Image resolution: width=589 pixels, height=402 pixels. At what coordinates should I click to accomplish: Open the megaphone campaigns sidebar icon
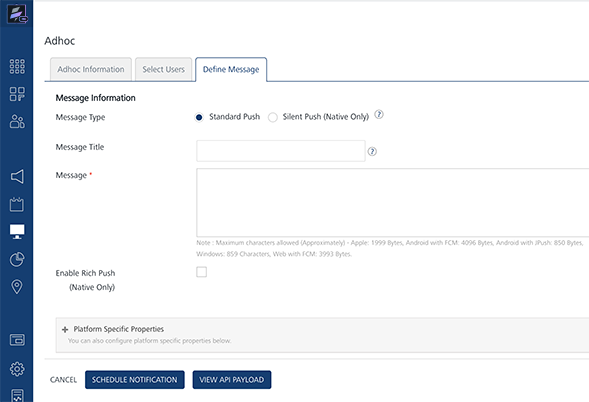pos(17,176)
